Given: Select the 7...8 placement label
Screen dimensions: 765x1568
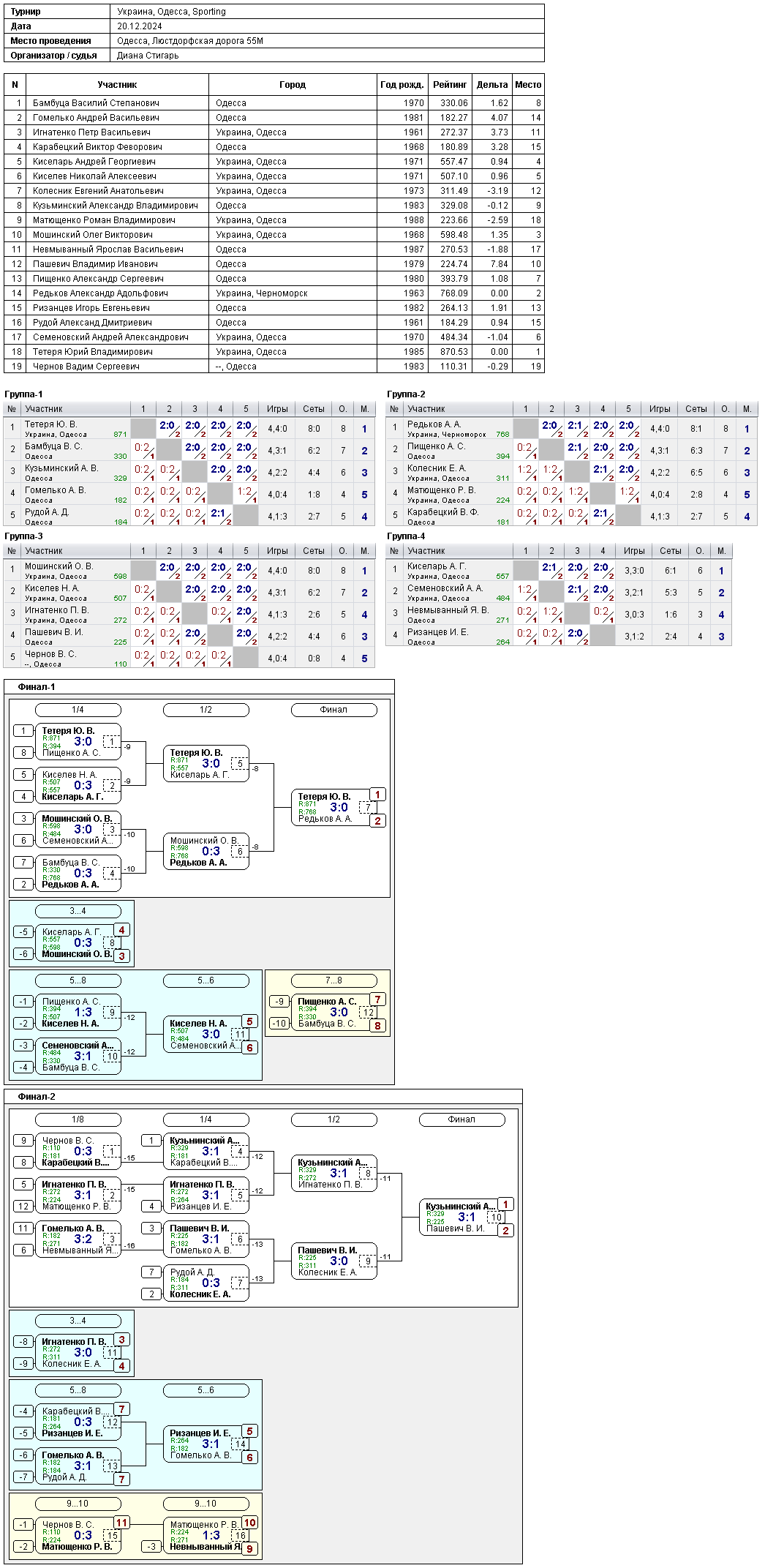Looking at the screenshot, I should tap(333, 980).
